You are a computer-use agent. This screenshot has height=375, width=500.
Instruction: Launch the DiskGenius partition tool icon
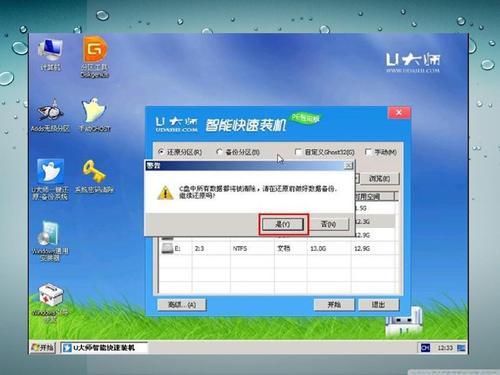(95, 57)
